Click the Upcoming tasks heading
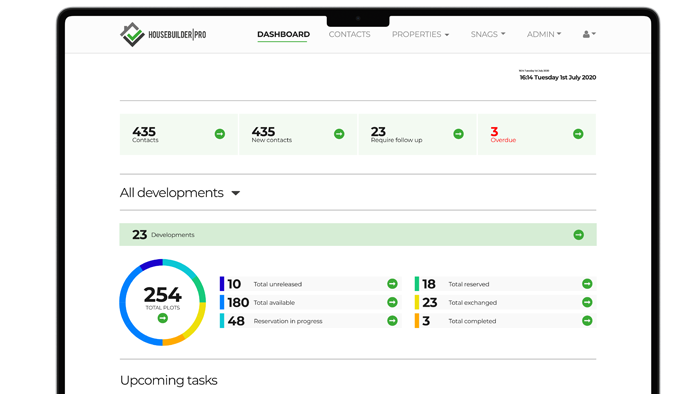Screen dimensions: 700x394 169,380
